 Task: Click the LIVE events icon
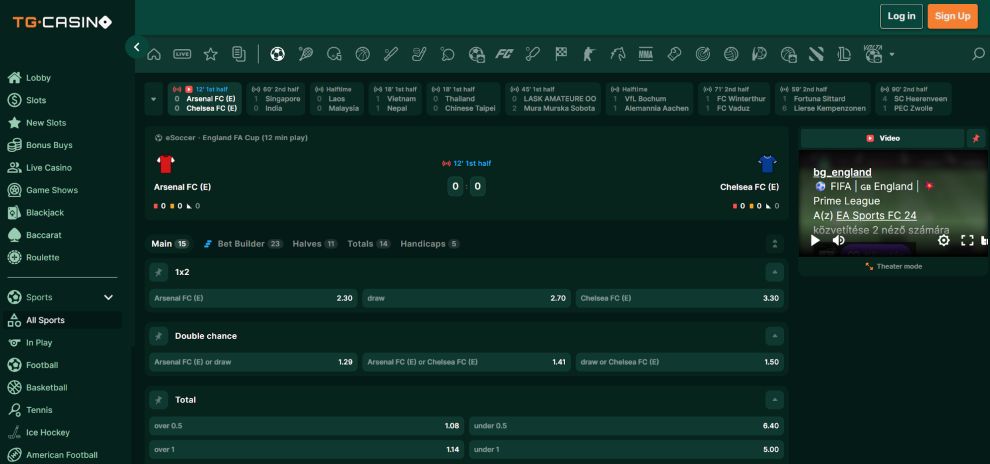click(x=182, y=54)
